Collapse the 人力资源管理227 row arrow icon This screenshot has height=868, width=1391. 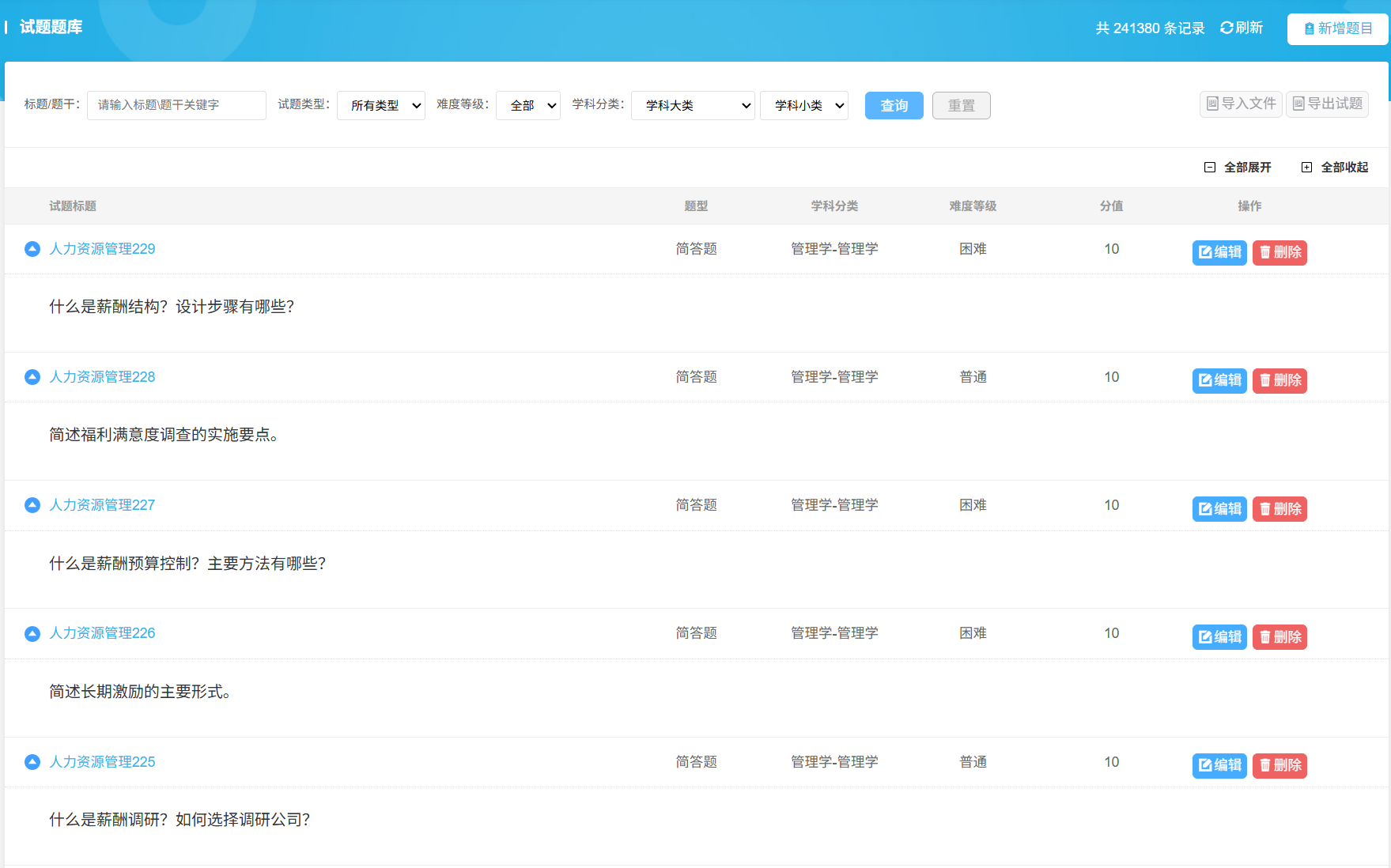pyautogui.click(x=32, y=505)
